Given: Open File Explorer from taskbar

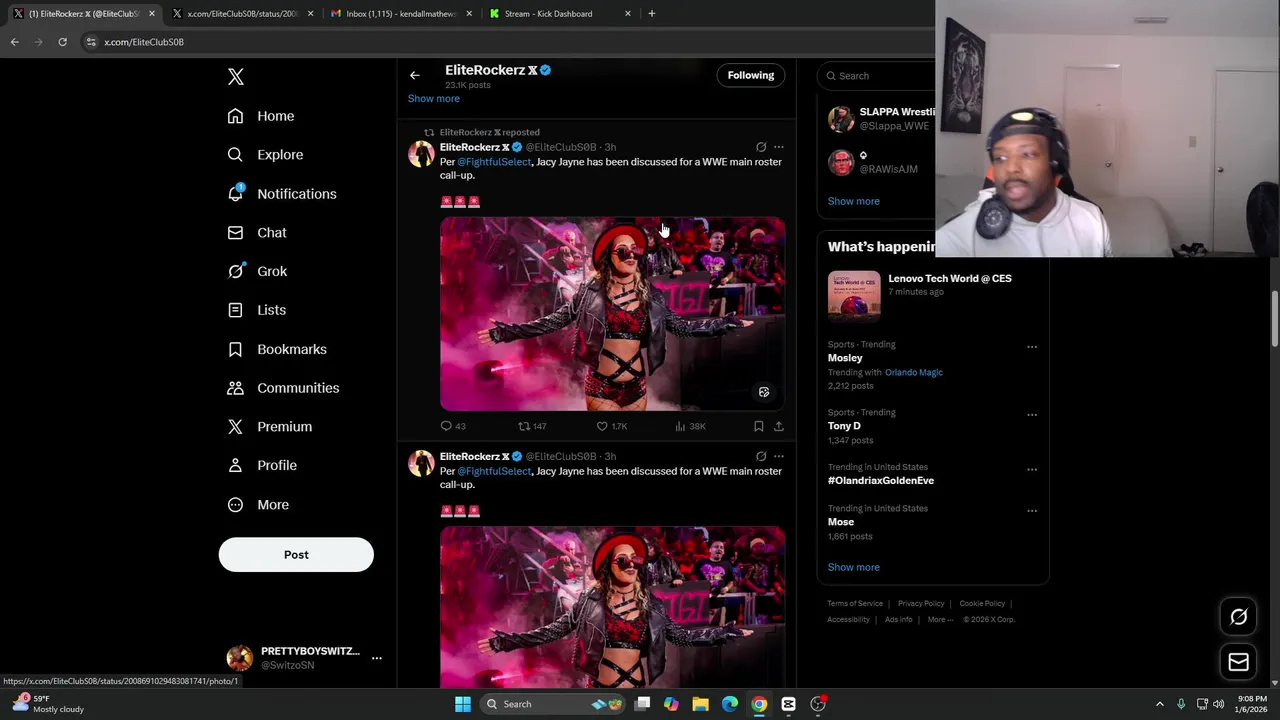Looking at the screenshot, I should click(700, 704).
